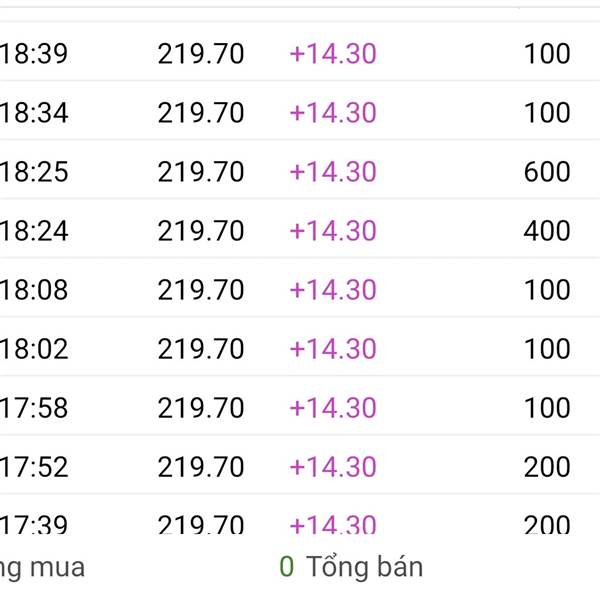Click the +14.30 change in the 18:34 row
The width and height of the screenshot is (600, 600).
(332, 113)
